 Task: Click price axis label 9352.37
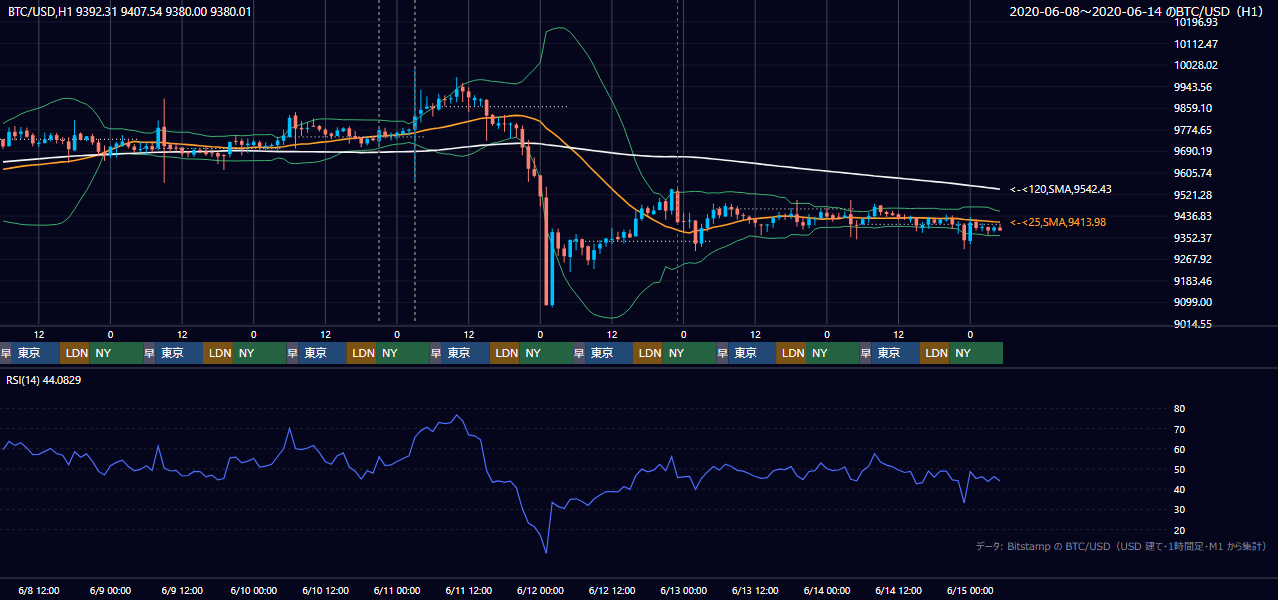point(1192,238)
